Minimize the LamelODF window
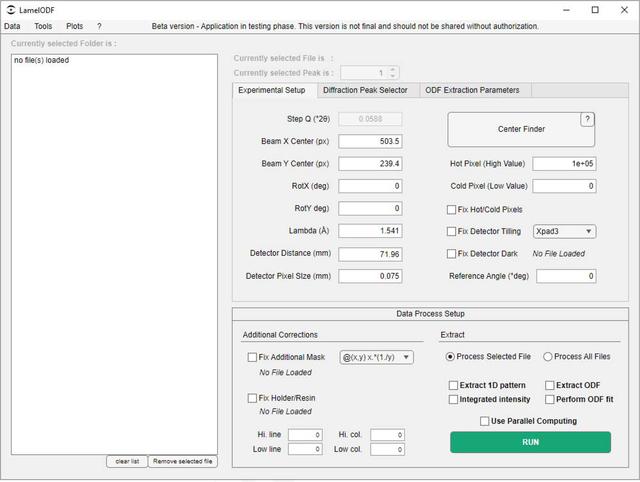Viewport: 640px width, 482px height. [566, 10]
